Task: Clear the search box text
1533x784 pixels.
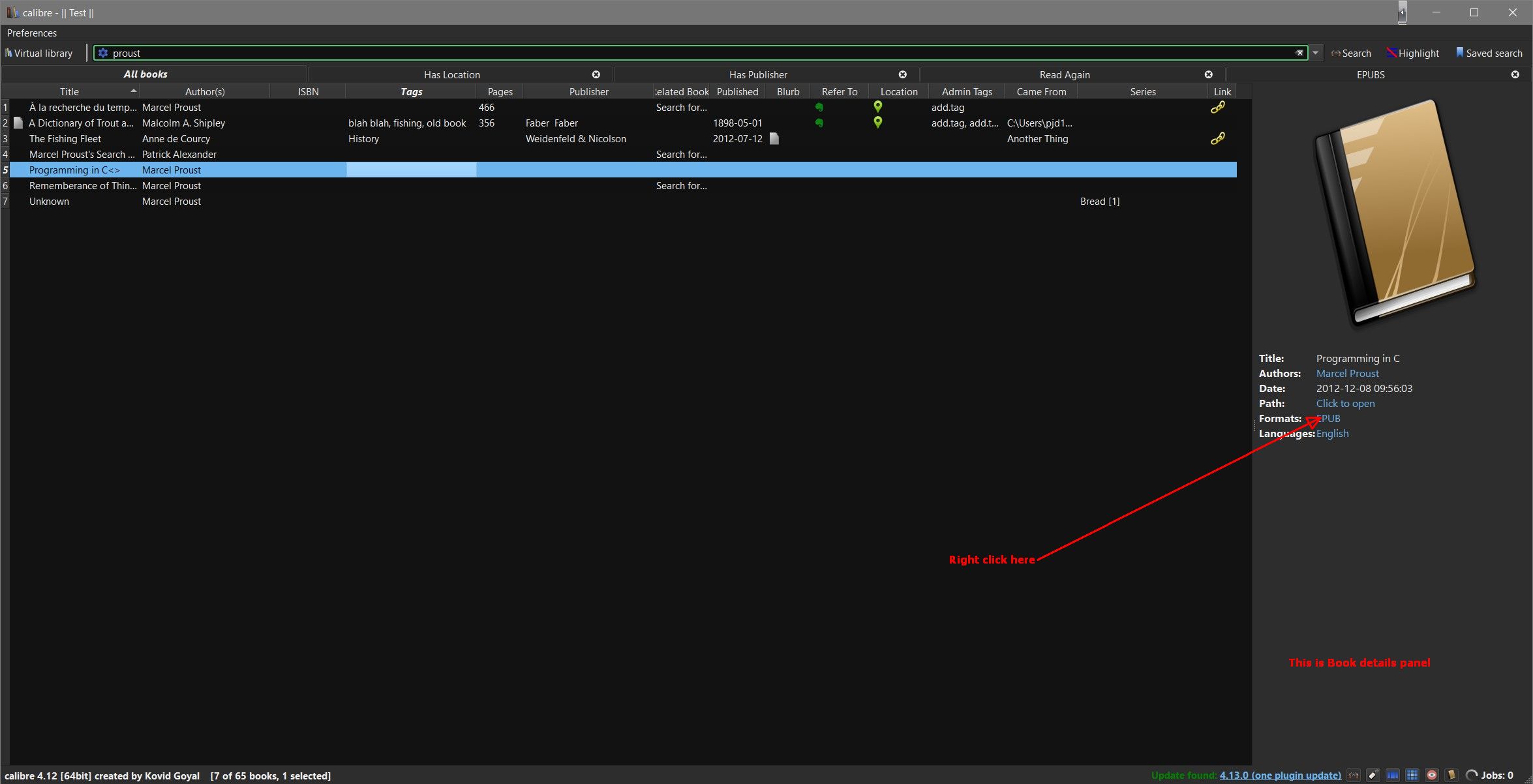Action: coord(1299,53)
